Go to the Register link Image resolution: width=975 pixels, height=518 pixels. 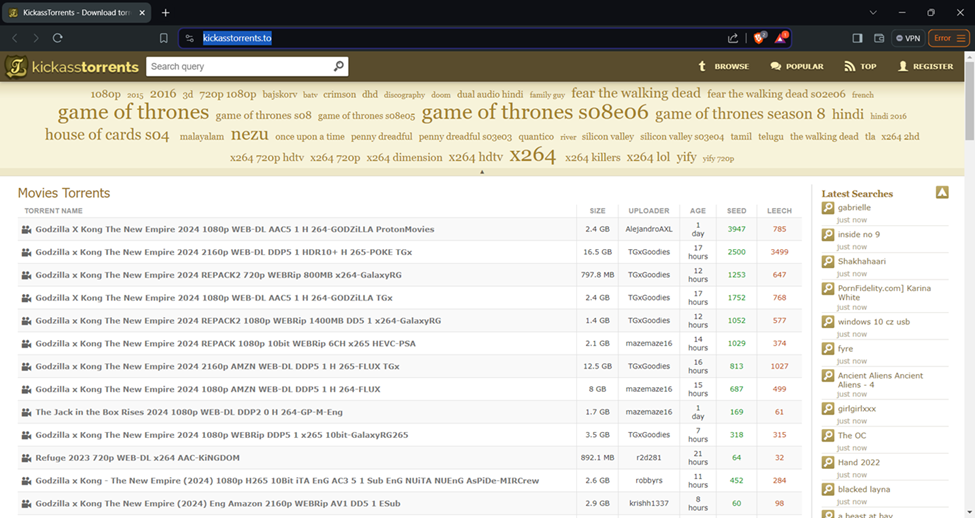click(925, 67)
